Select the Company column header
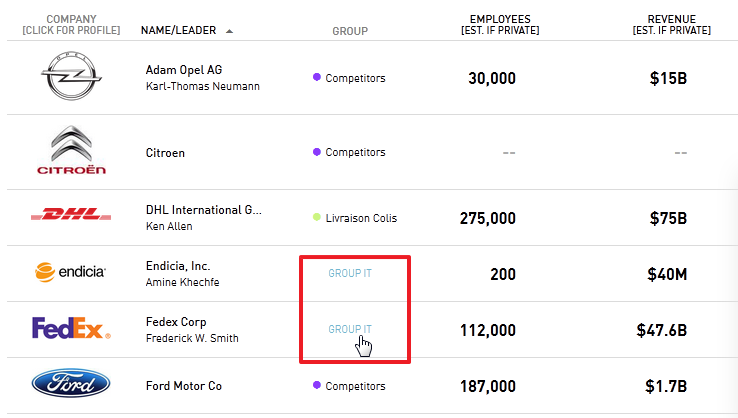The image size is (738, 418). (71, 24)
